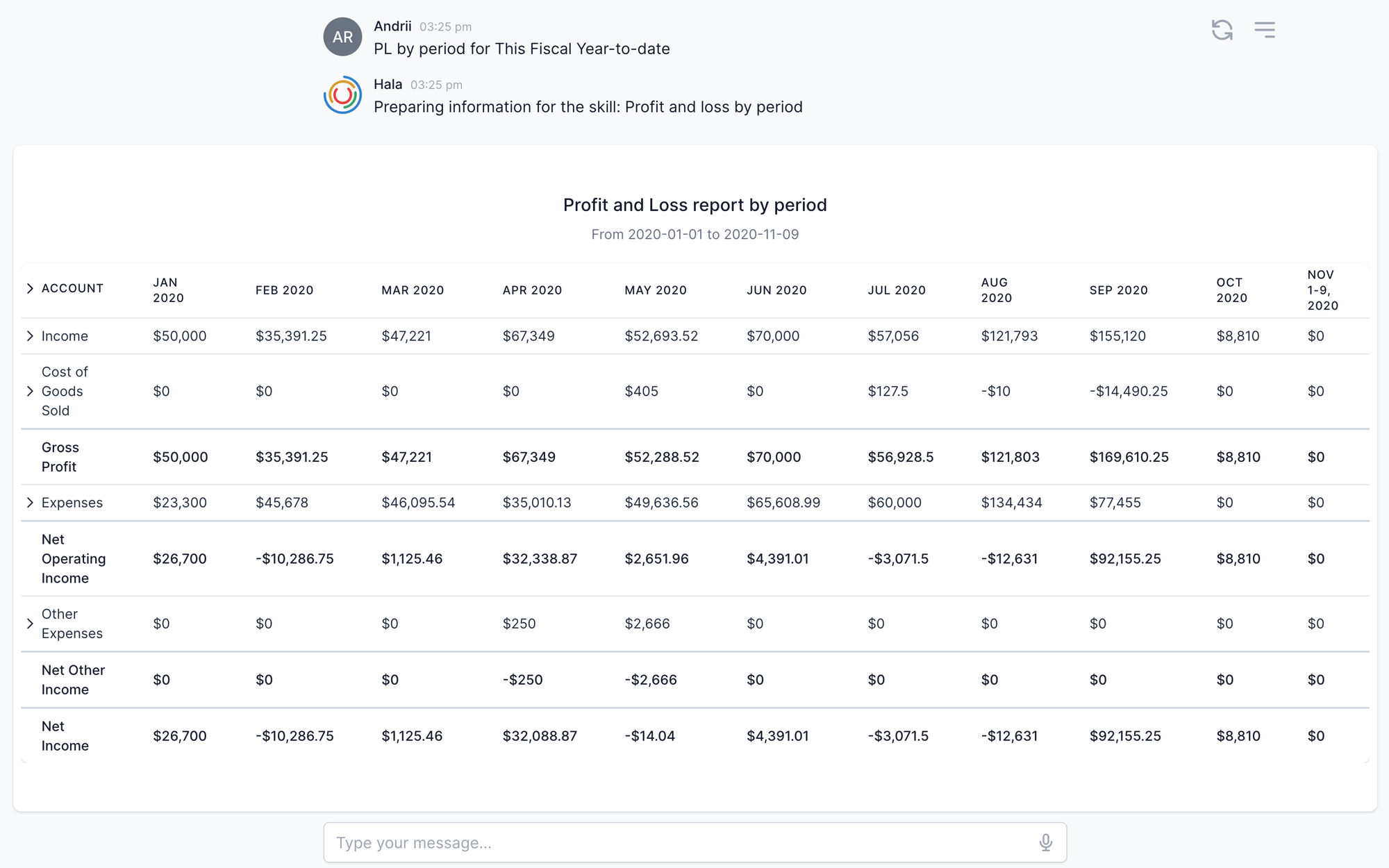This screenshot has height=868, width=1389.
Task: Expand the Expenses row
Action: (30, 502)
